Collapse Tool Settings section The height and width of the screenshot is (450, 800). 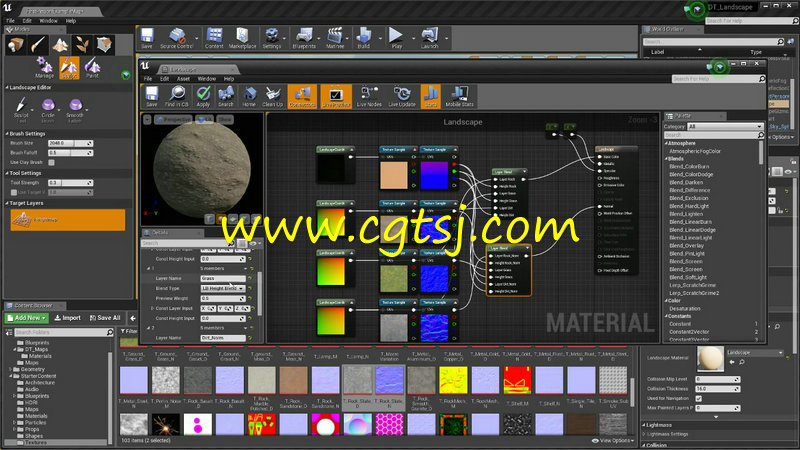[7, 173]
